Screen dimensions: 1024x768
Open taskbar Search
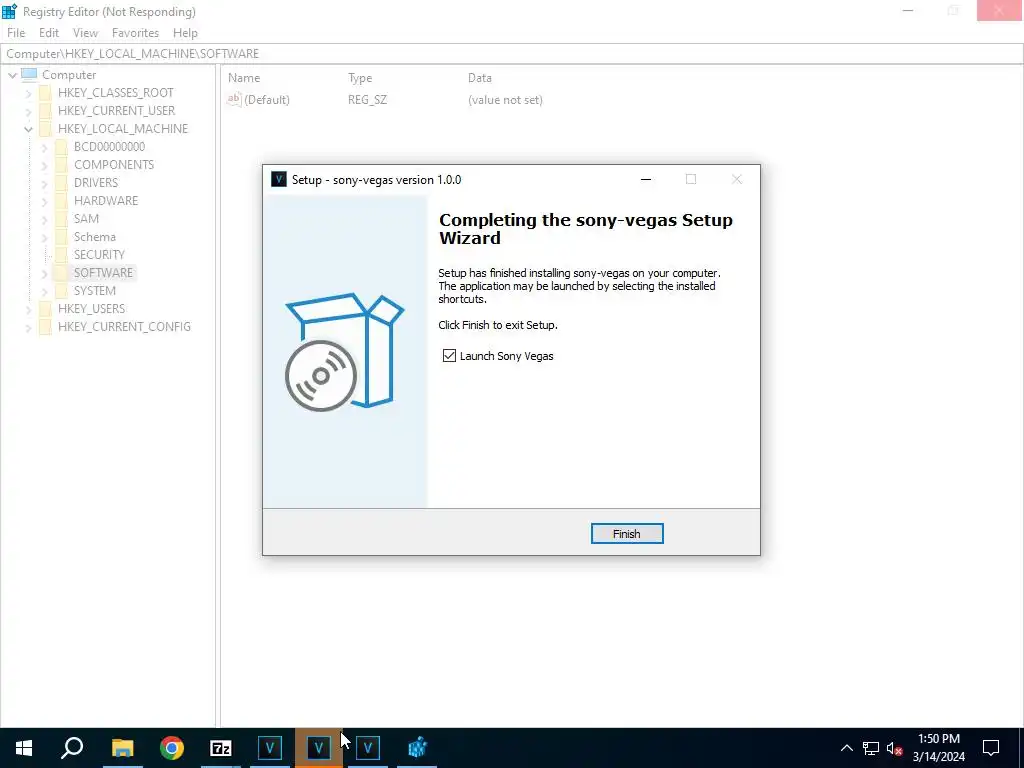(72, 748)
